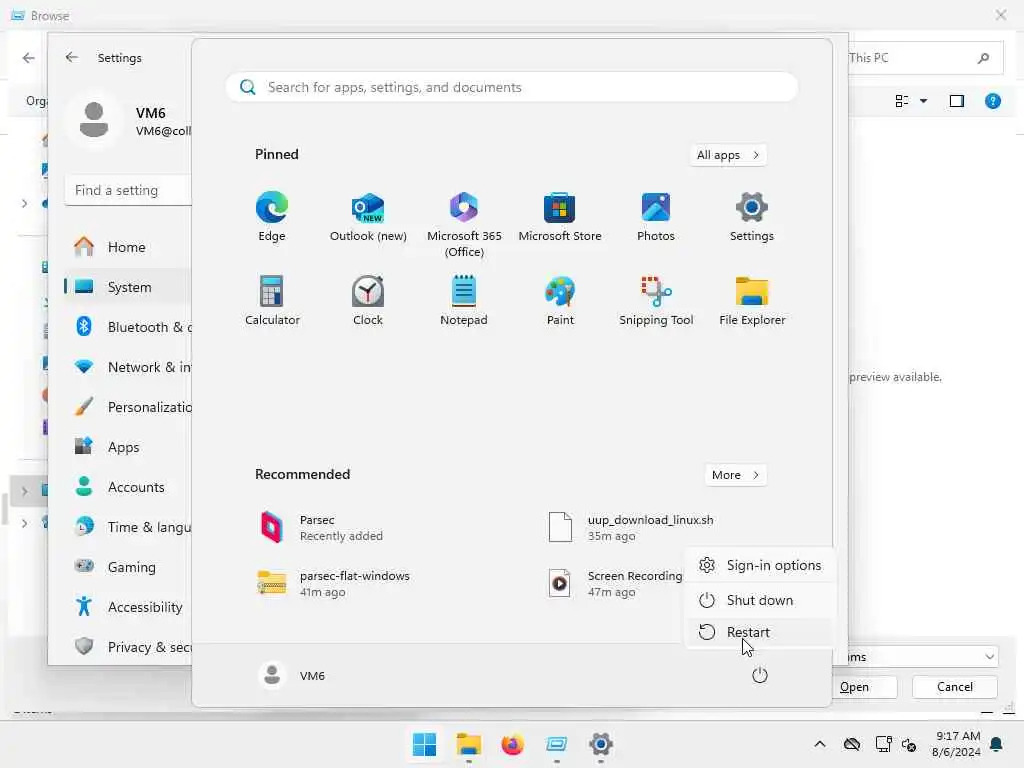This screenshot has width=1024, height=768.
Task: Launch the Paint app
Action: pyautogui.click(x=560, y=300)
